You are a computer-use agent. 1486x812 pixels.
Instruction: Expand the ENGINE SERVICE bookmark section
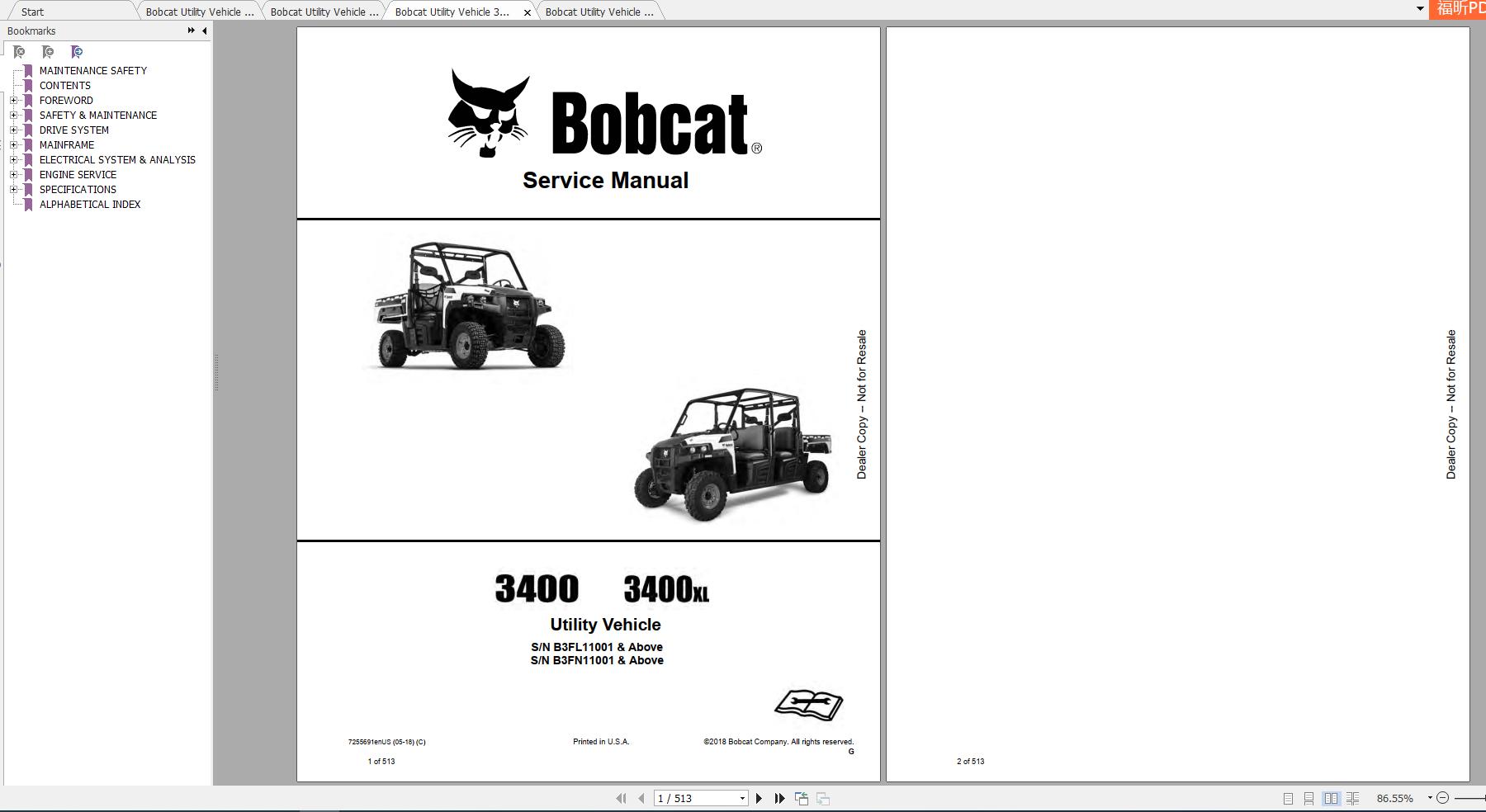pos(12,174)
